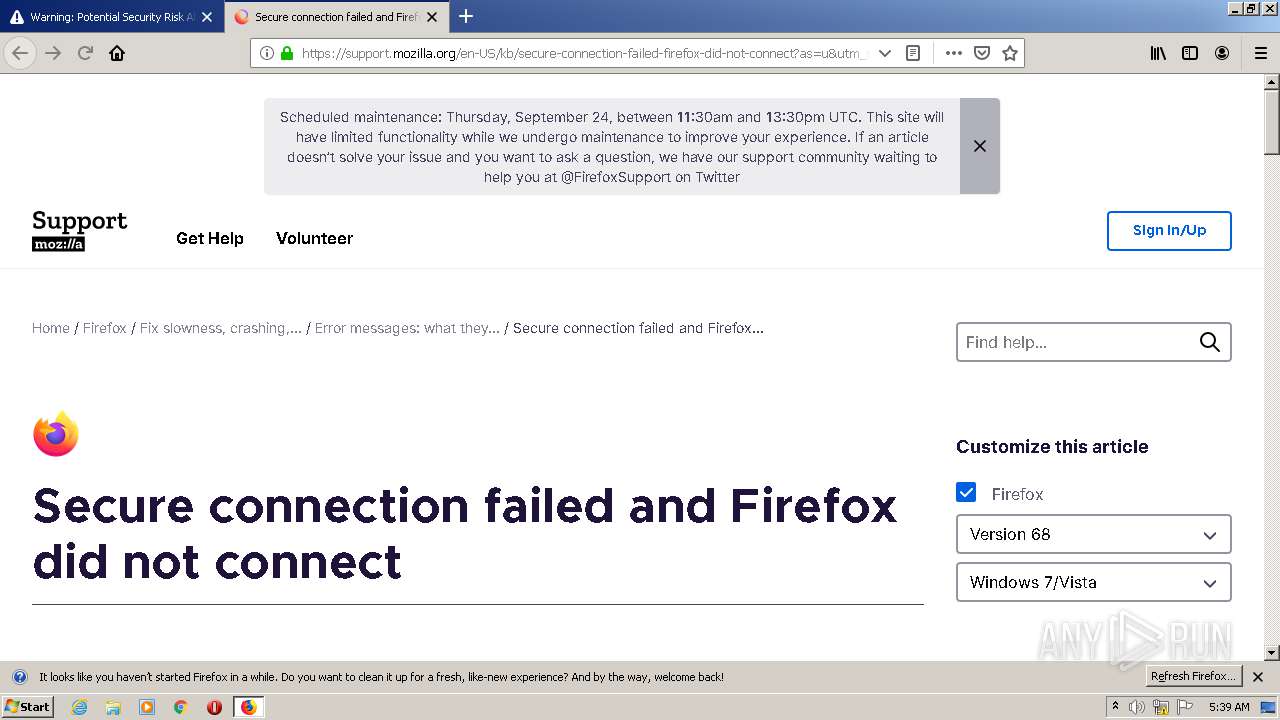The height and width of the screenshot is (720, 1280).
Task: Open the Windows 7/Vista dropdown
Action: 1093,582
